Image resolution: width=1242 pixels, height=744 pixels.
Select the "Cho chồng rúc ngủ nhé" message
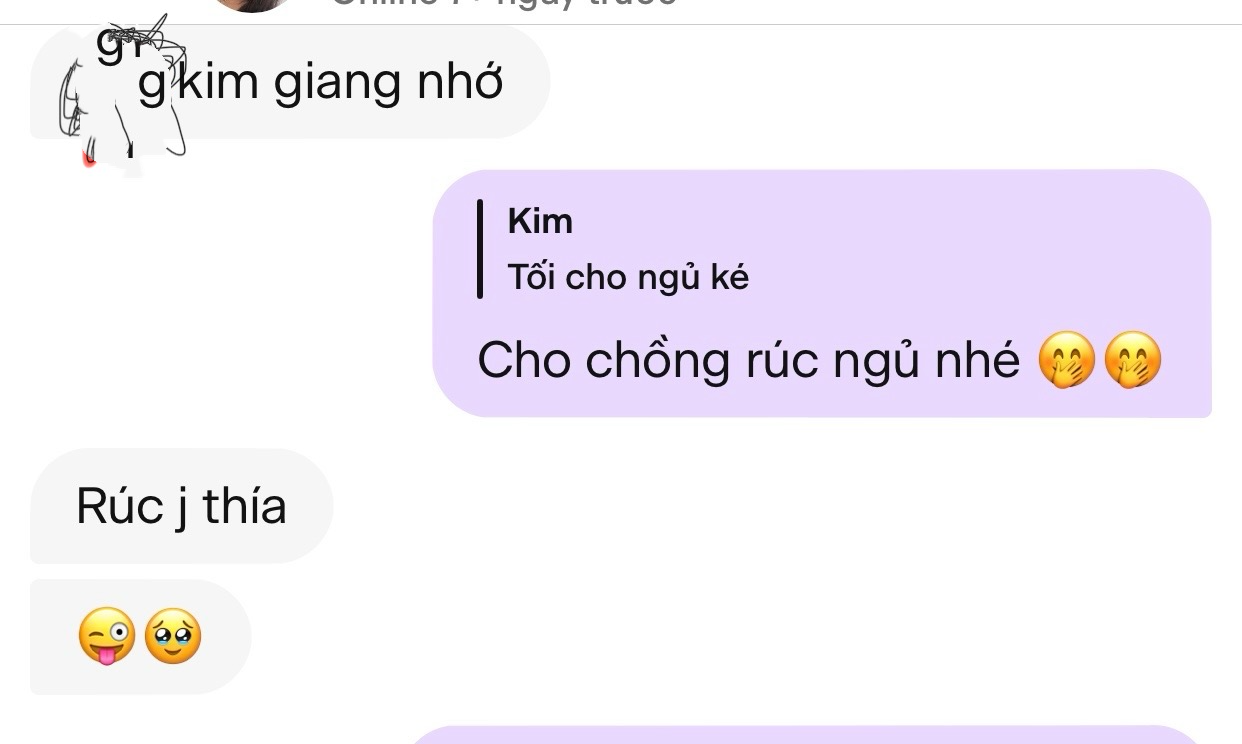click(821, 293)
